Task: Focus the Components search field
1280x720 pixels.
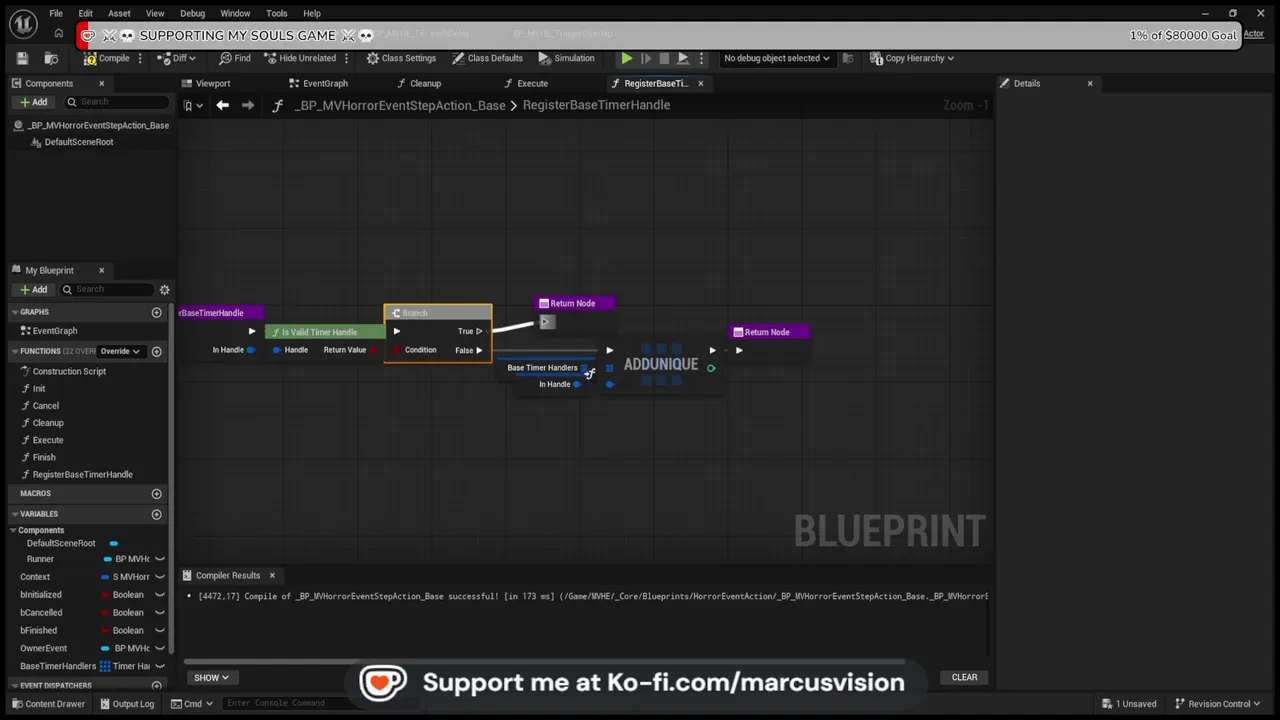Action: (118, 102)
